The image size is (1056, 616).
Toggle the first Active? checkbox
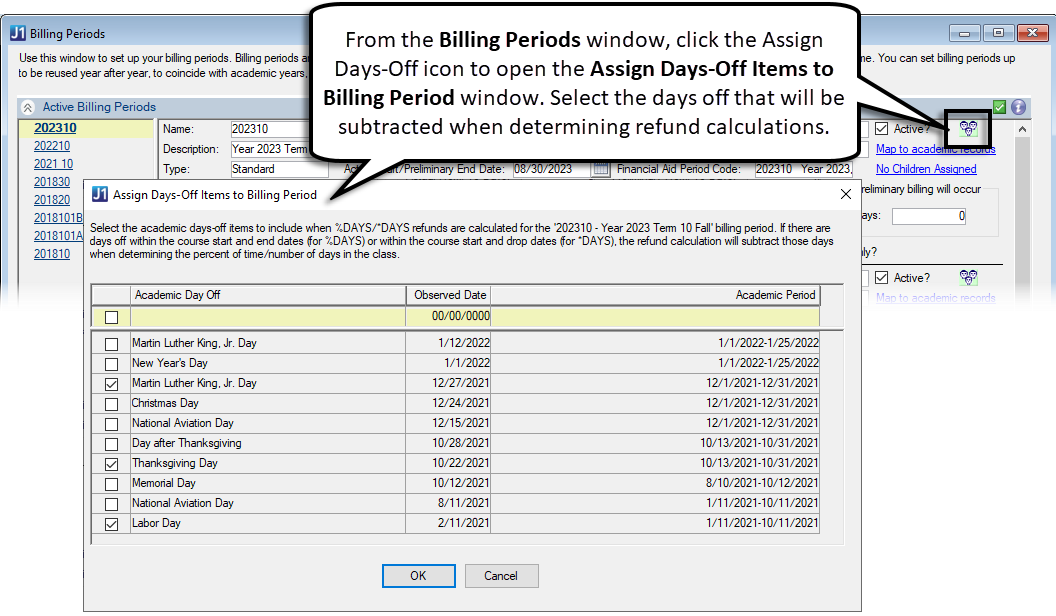882,129
